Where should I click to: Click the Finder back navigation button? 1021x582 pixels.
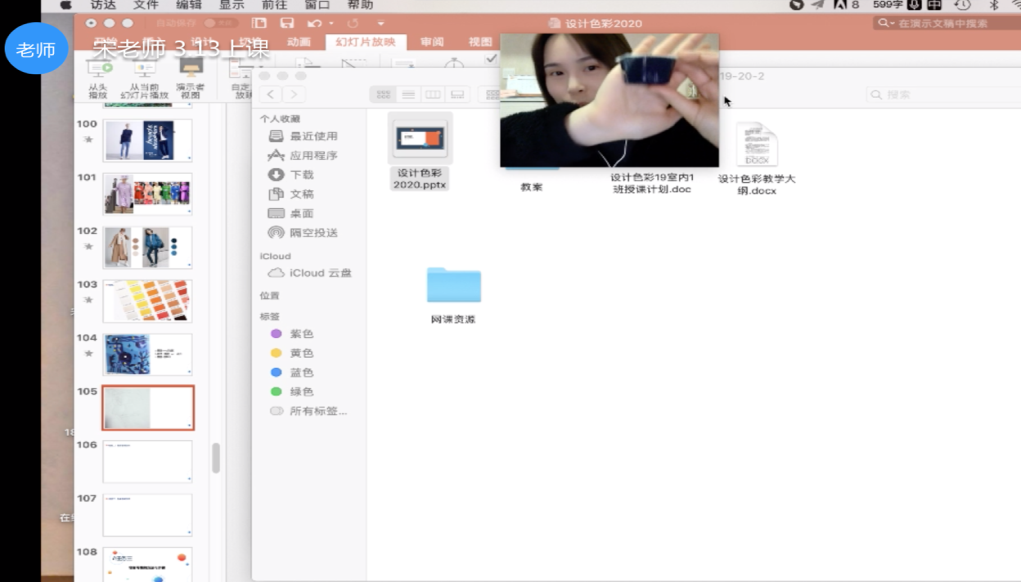click(271, 94)
